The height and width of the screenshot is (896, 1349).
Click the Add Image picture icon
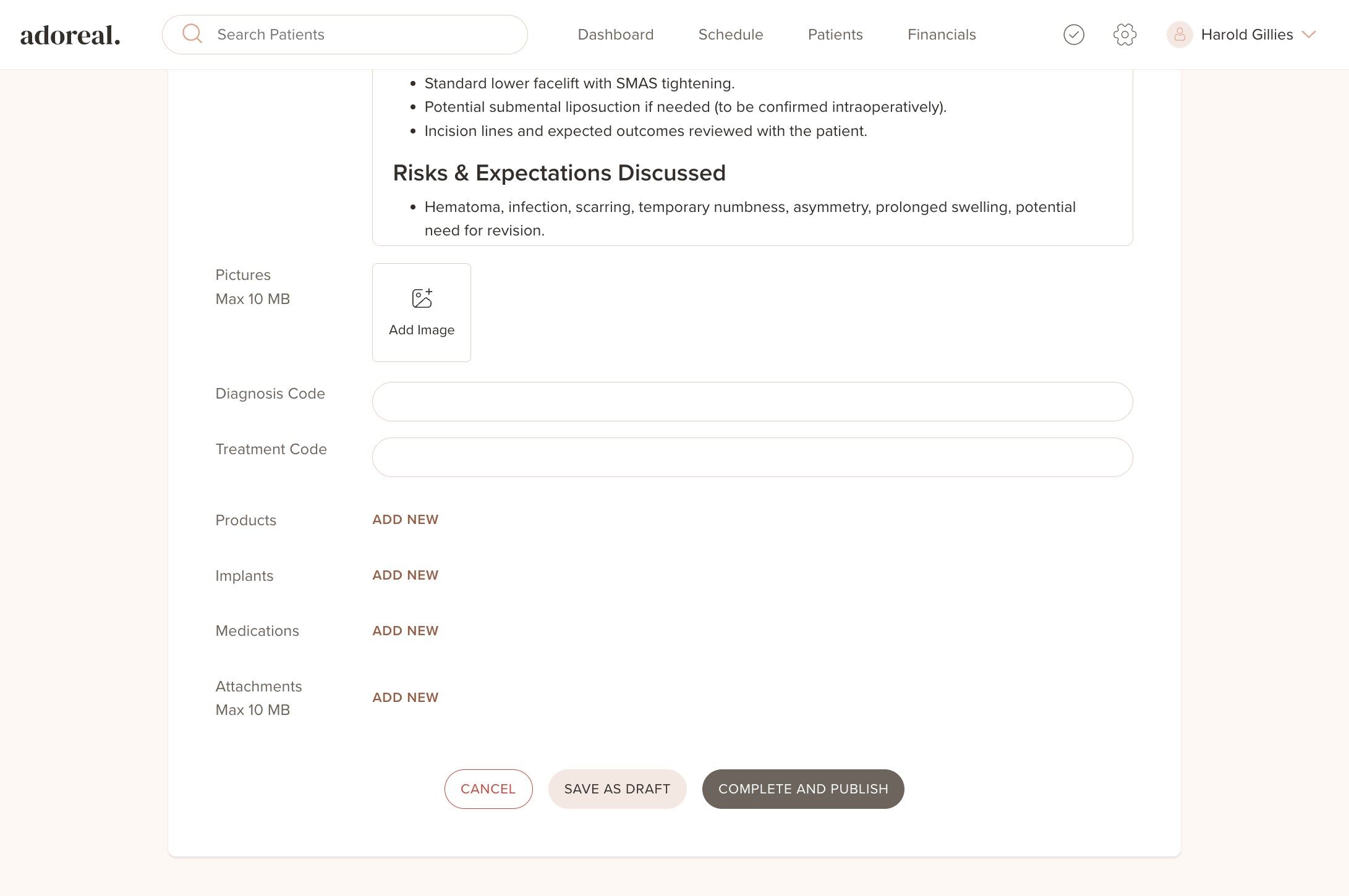pyautogui.click(x=422, y=298)
